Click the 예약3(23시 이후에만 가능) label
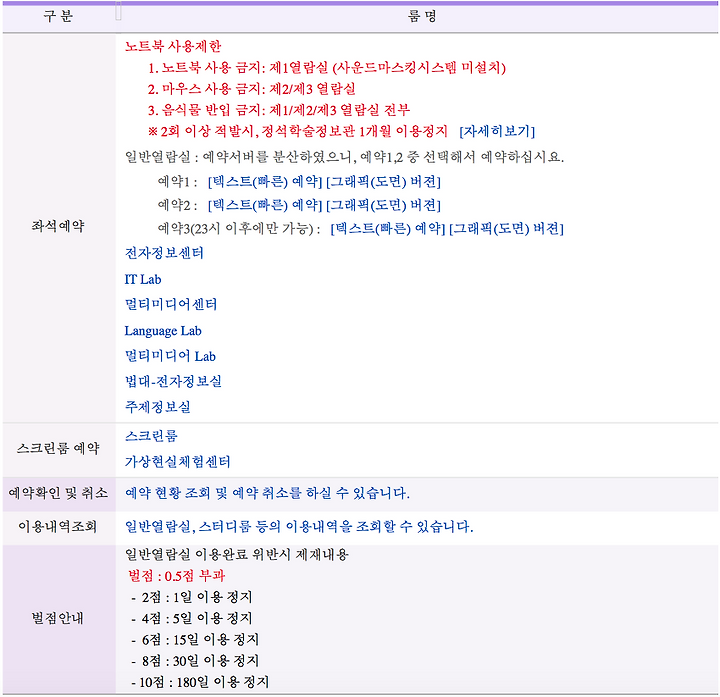This screenshot has width=720, height=697. pyautogui.click(x=239, y=229)
